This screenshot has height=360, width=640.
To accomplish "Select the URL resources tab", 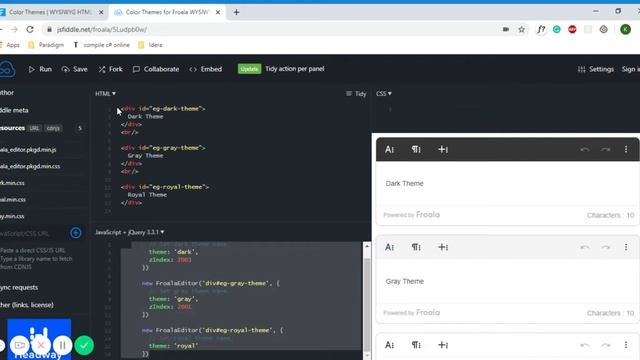I will [x=34, y=128].
